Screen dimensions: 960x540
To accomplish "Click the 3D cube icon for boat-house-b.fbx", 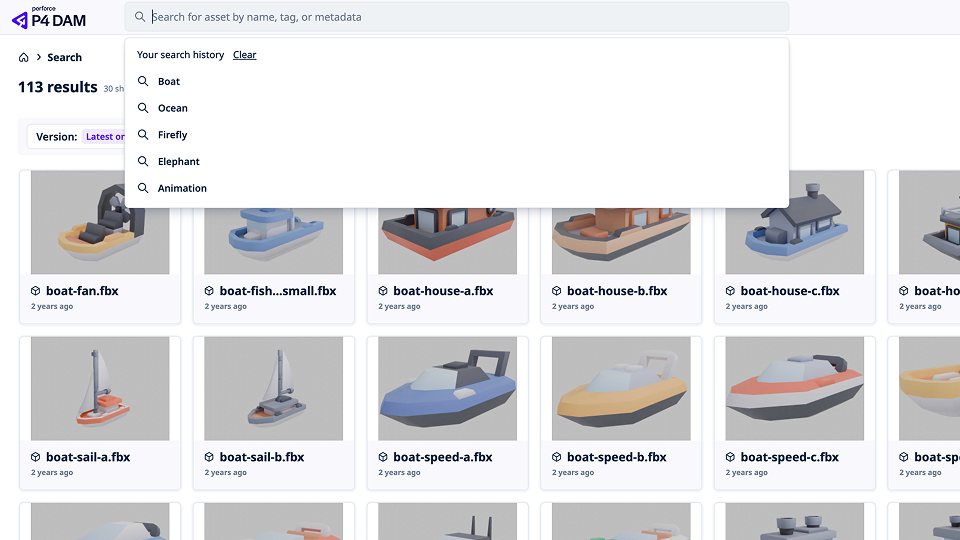I will pyautogui.click(x=557, y=291).
